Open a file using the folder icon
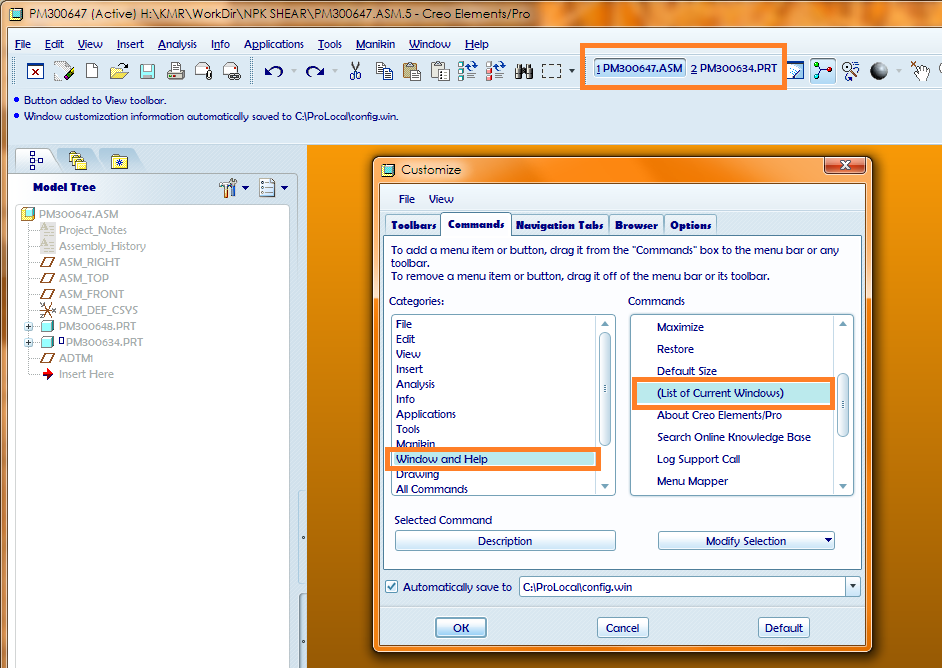The width and height of the screenshot is (942, 668). point(120,71)
